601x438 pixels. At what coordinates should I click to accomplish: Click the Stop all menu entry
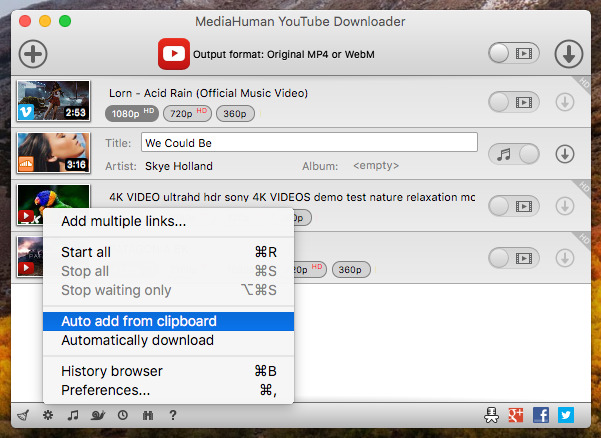pos(168,271)
